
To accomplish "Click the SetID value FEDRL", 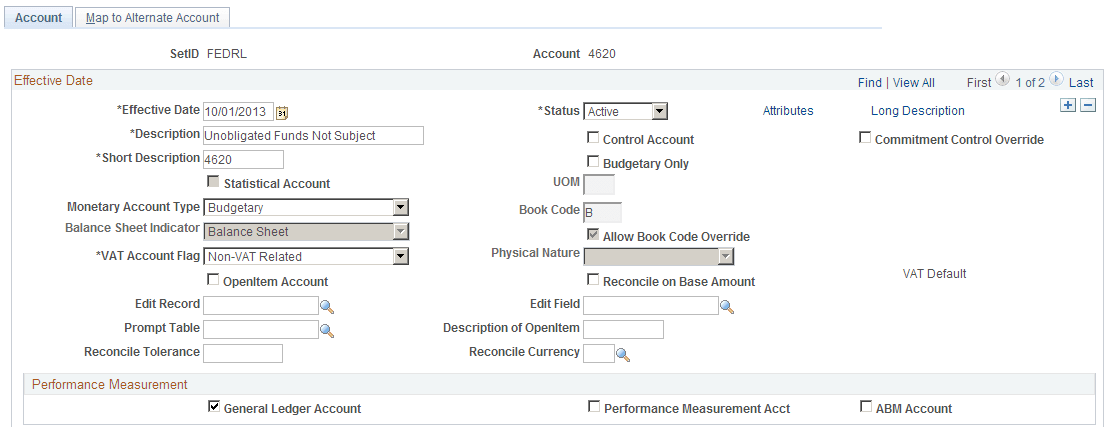I will click(x=227, y=54).
